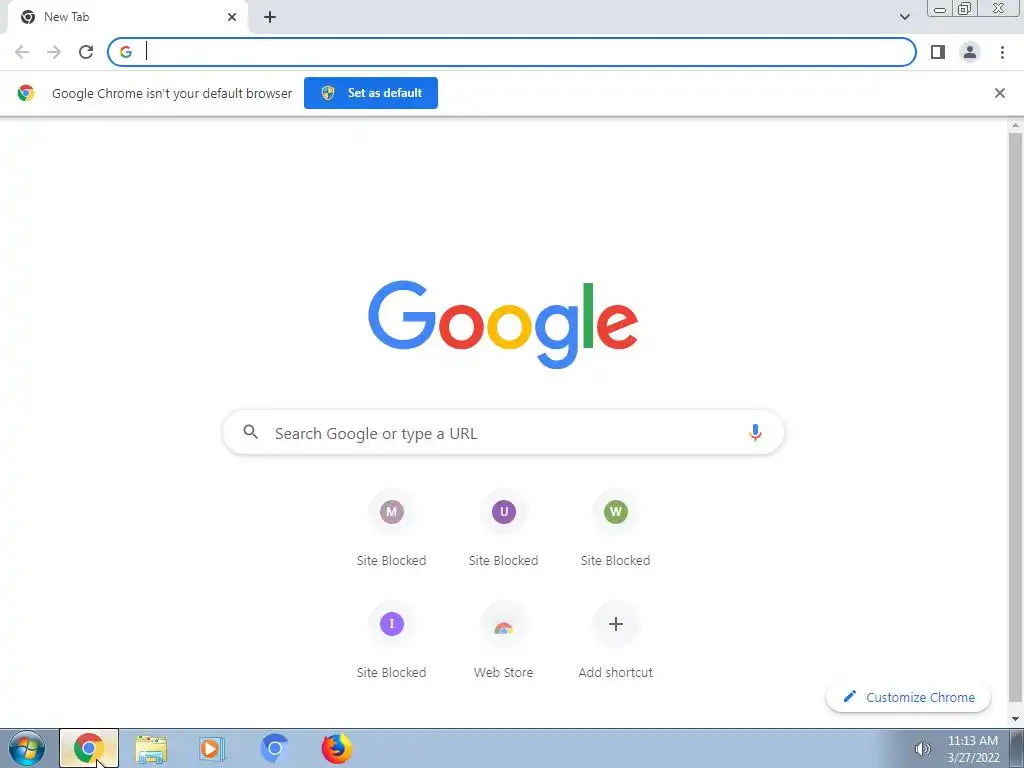The image size is (1024, 768).
Task: Click the volume speaker tray icon
Action: coord(922,749)
